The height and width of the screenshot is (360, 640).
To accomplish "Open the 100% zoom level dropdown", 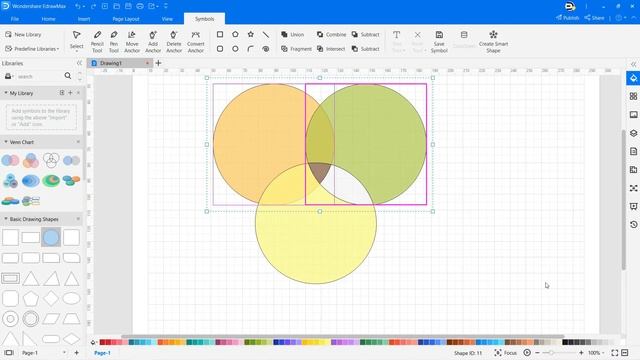I will pos(596,353).
